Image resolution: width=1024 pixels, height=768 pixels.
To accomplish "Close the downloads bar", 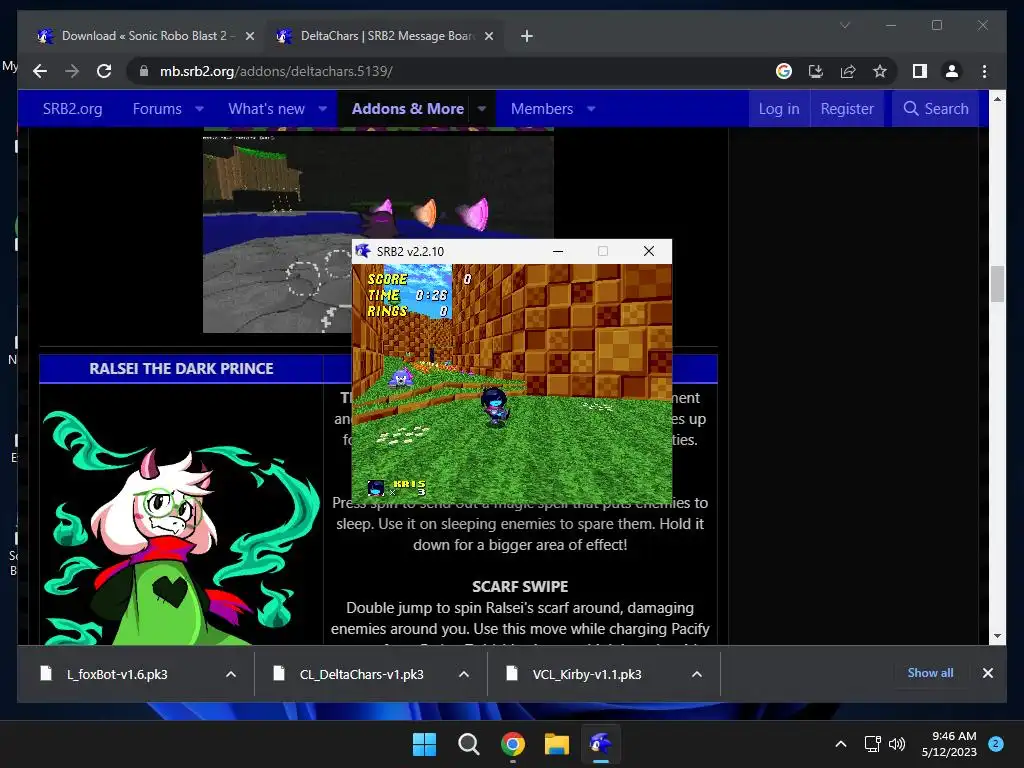I will tap(987, 673).
